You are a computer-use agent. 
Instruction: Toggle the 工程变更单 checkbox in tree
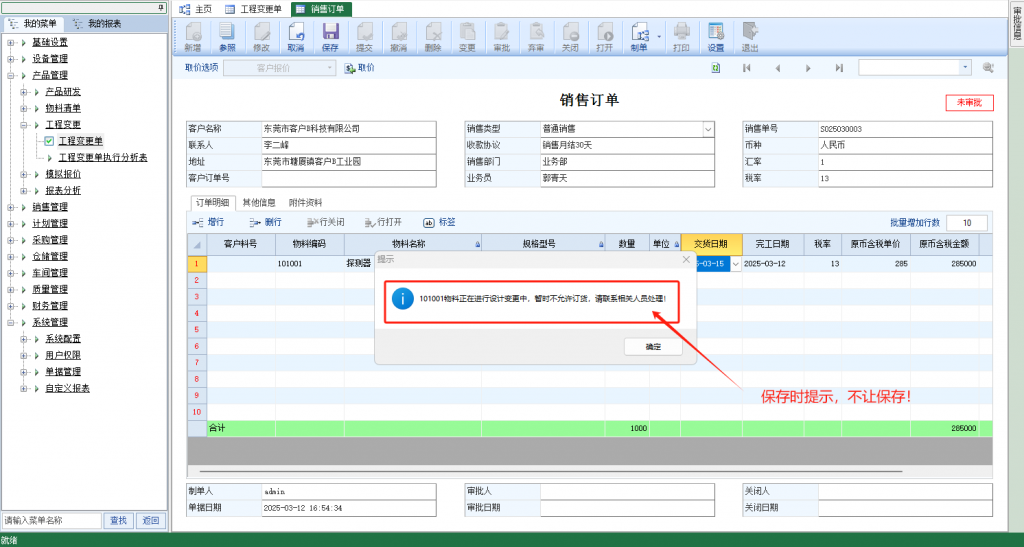click(49, 141)
